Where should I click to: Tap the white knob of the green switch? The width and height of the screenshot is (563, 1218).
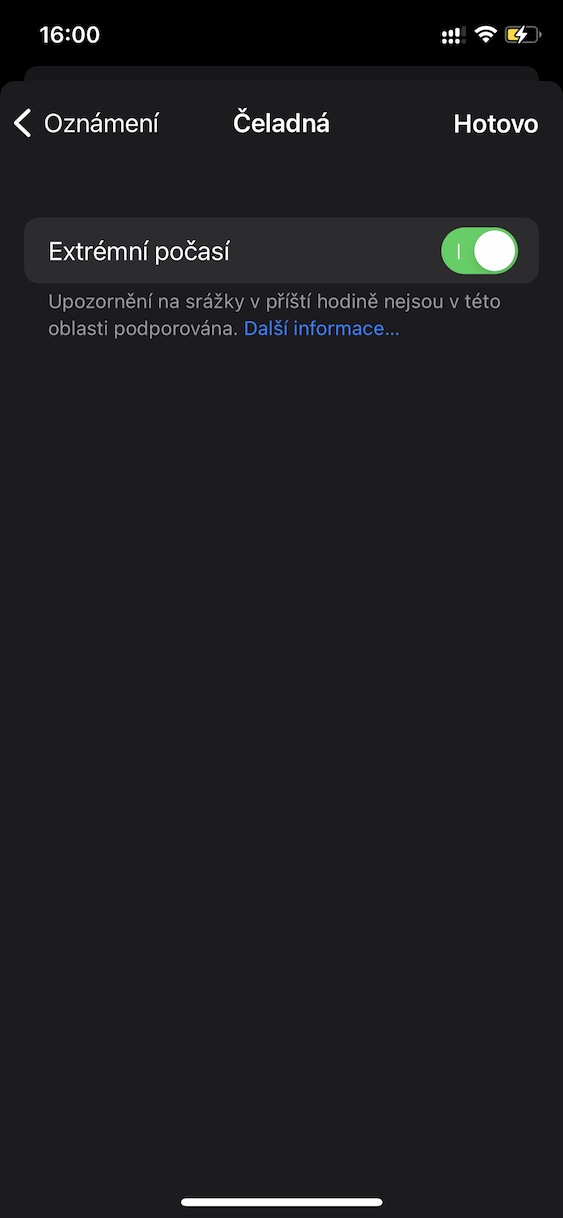point(495,251)
